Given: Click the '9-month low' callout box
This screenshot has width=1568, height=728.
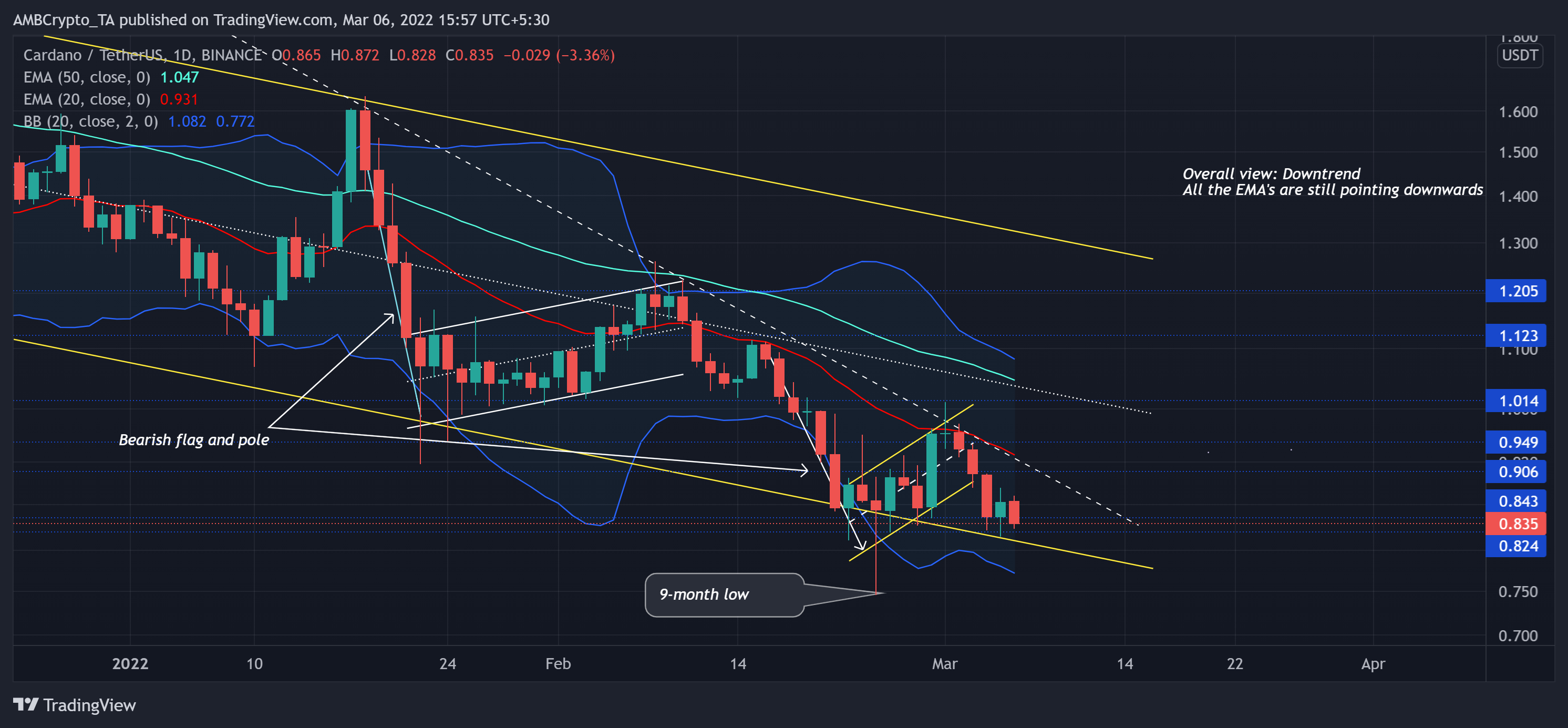Looking at the screenshot, I should tap(724, 594).
